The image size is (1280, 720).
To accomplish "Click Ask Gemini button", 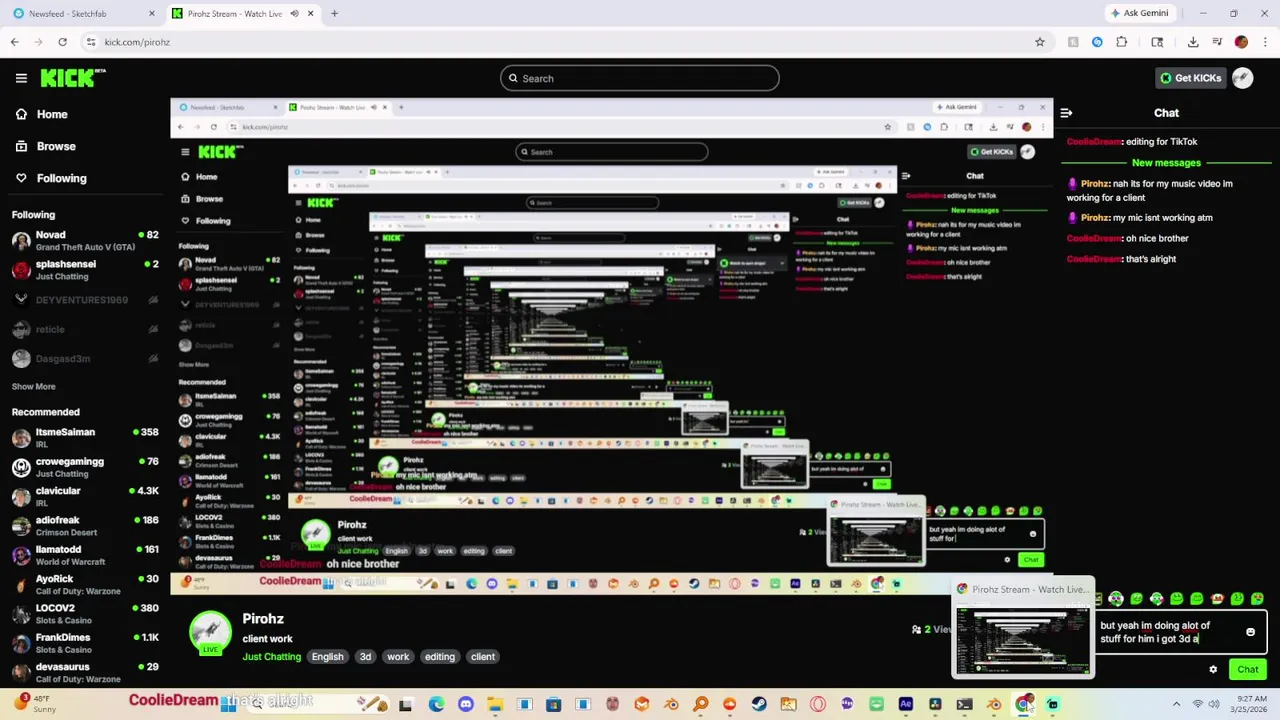I will [x=1139, y=14].
